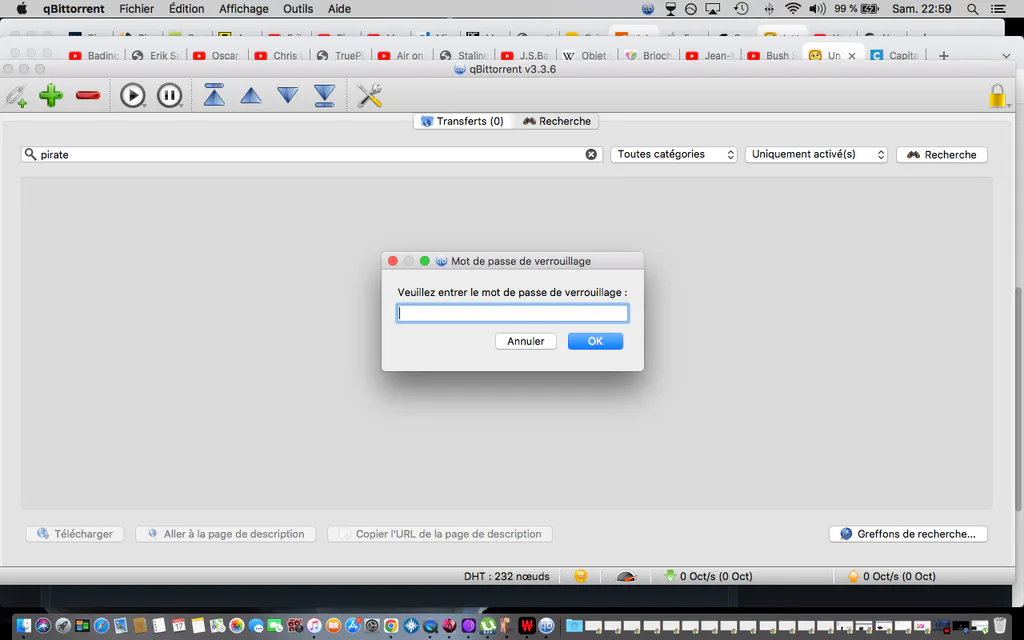1024x640 pixels.
Task: Open a new tab in the browser window
Action: 944,56
